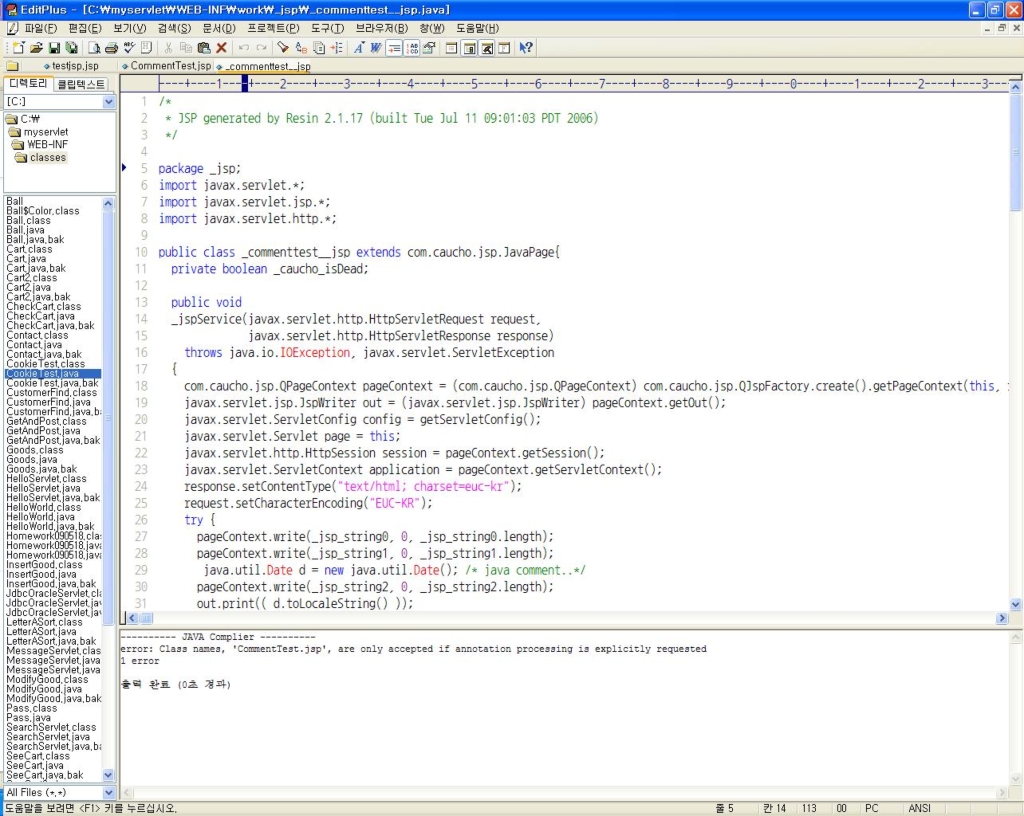The image size is (1024, 816).
Task: Click the code line 'package _jsp;'
Action: pos(199,168)
